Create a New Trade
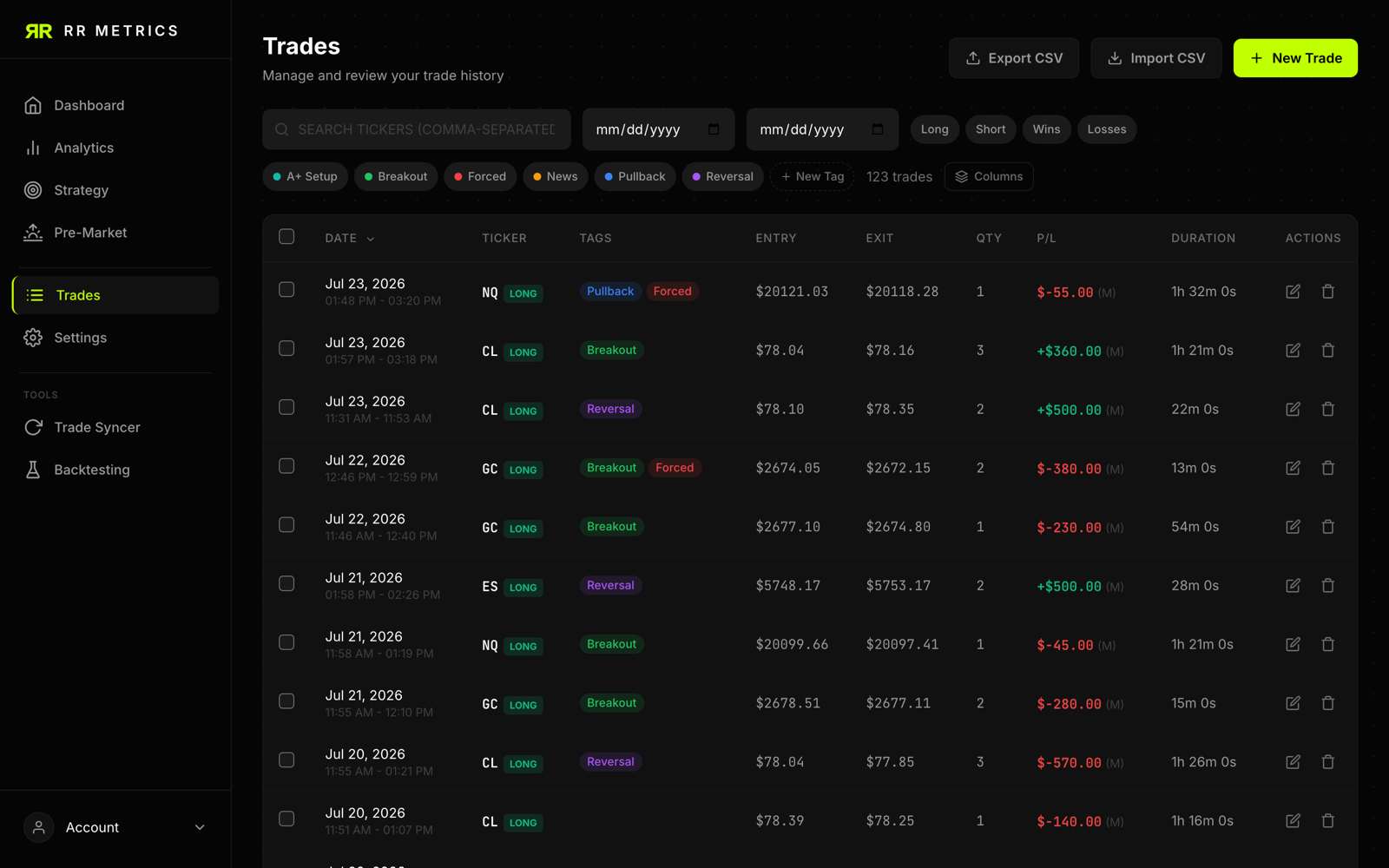 point(1295,58)
